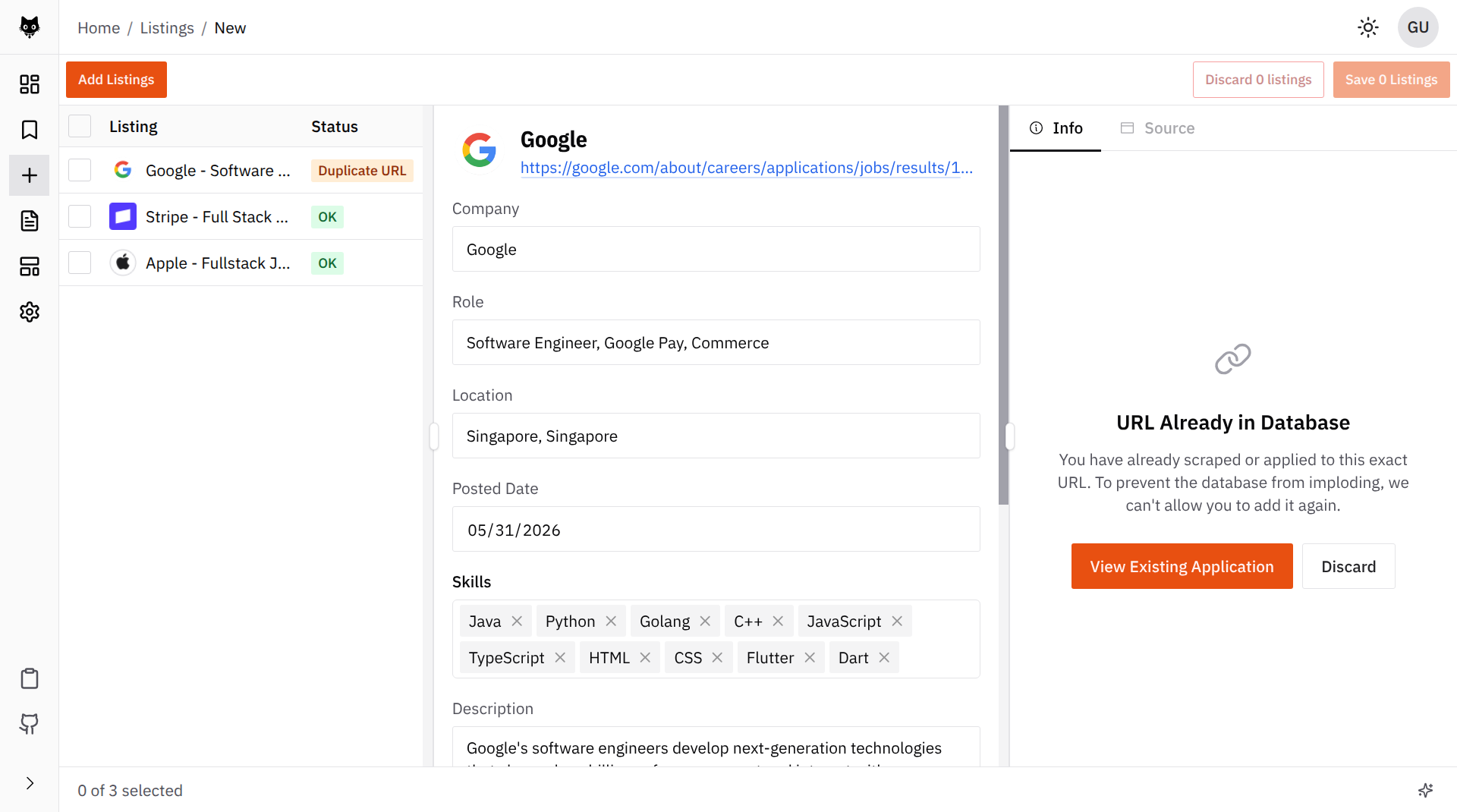Focus the Company input field

[716, 249]
